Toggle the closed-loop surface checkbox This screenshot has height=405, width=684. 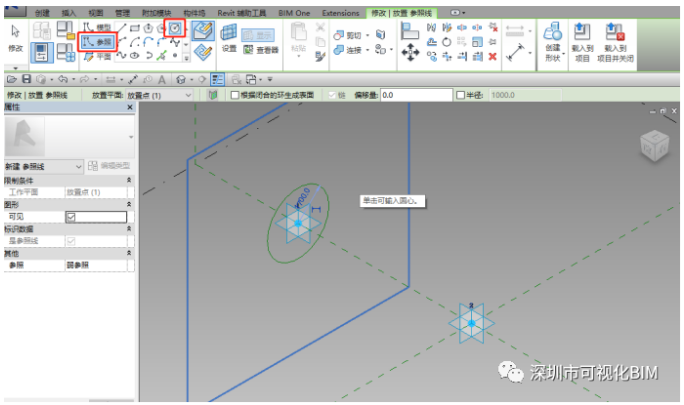click(x=235, y=95)
